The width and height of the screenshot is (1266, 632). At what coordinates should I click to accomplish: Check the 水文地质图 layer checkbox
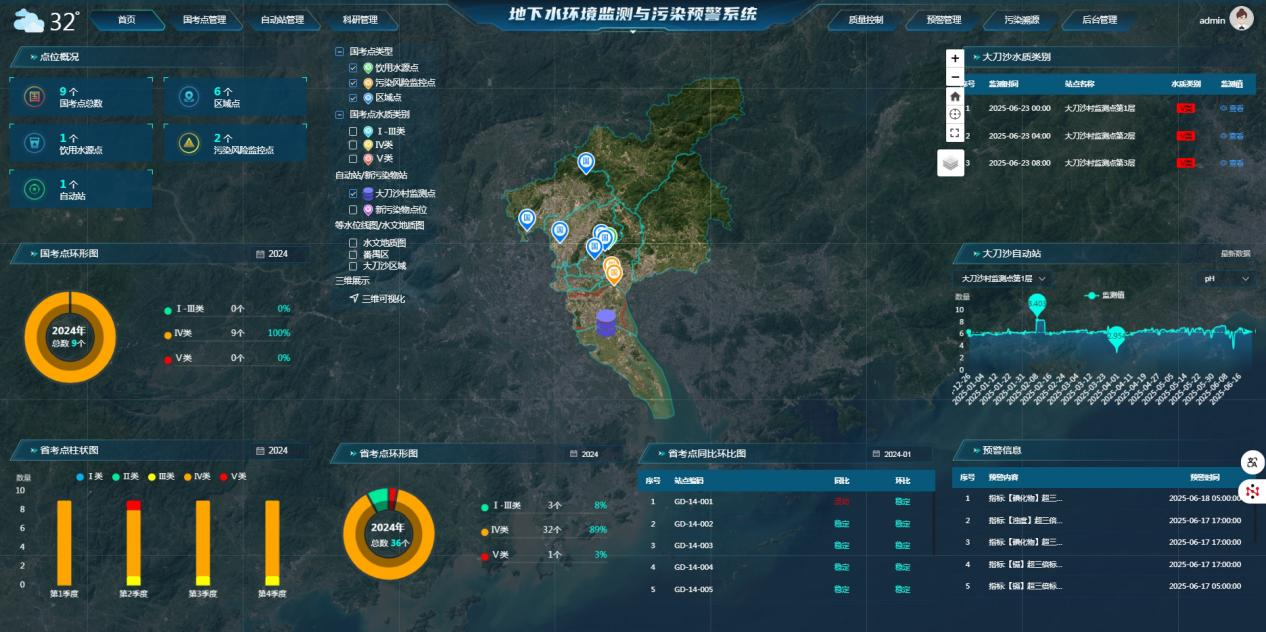point(353,243)
